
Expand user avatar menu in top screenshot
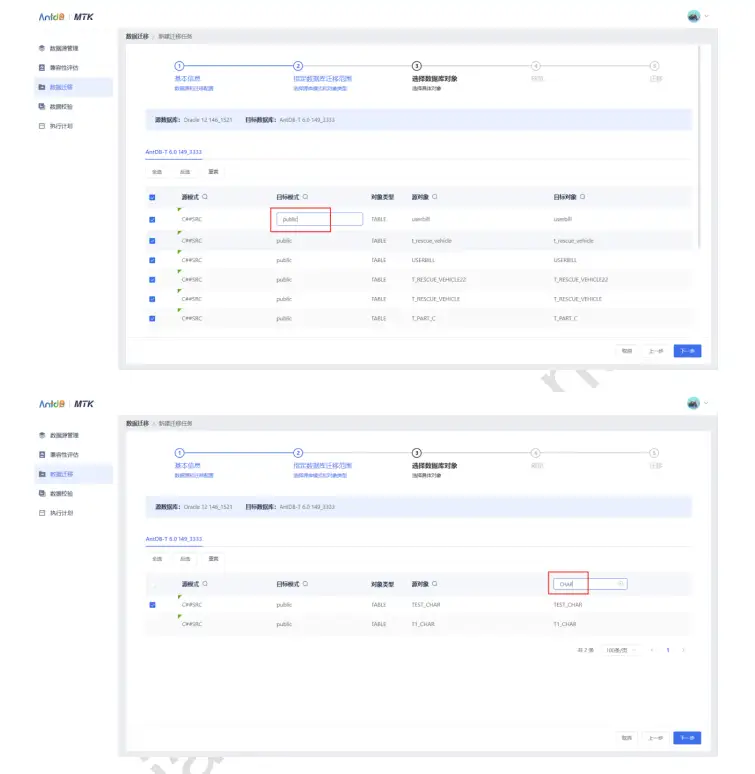pos(696,16)
